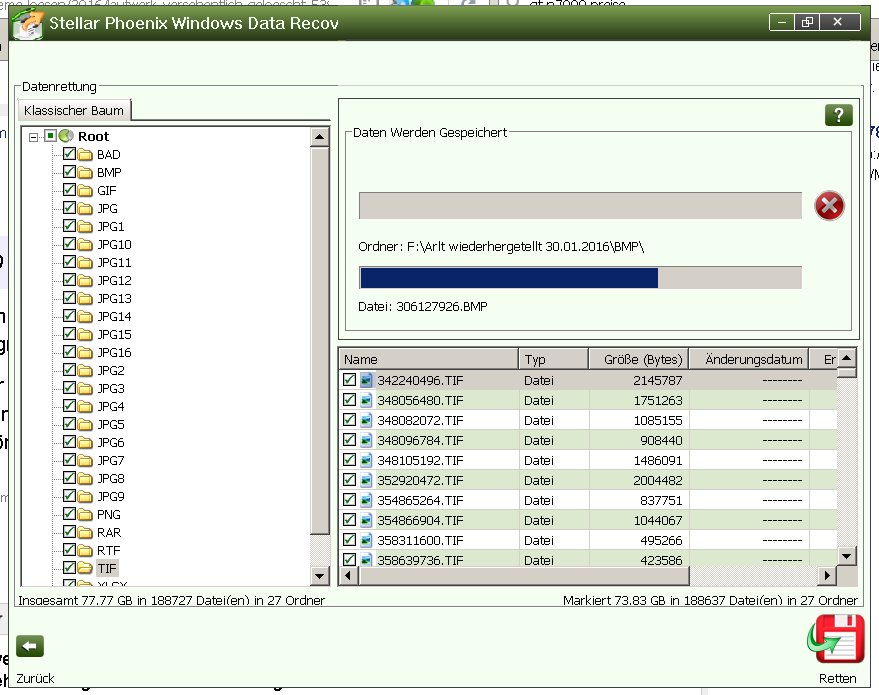This screenshot has width=879, height=695.
Task: Click the partially visible Er column header
Action: click(824, 359)
